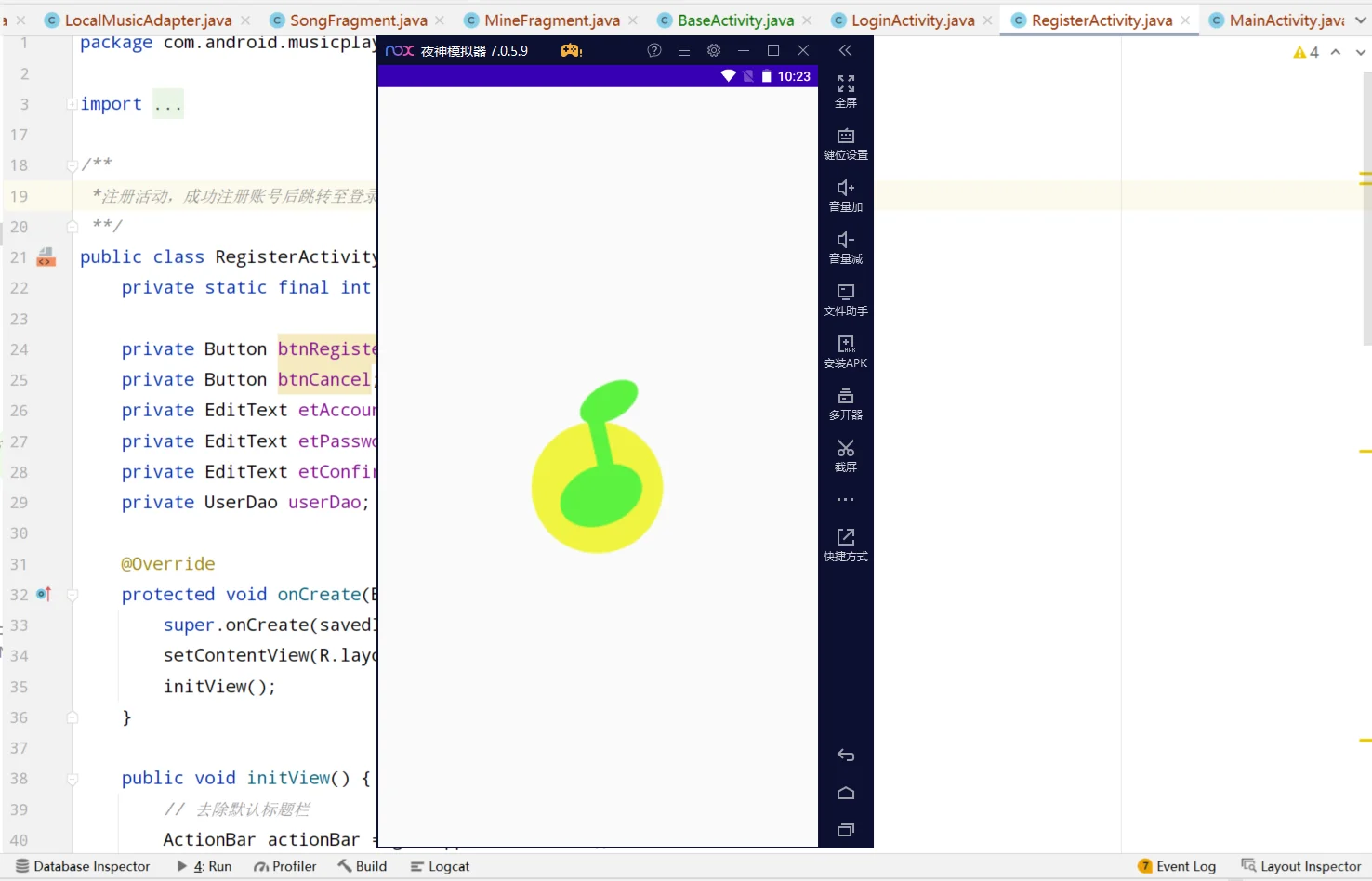The image size is (1372, 881).
Task: Collapse the Nox sidebar with double-chevron
Action: click(845, 50)
